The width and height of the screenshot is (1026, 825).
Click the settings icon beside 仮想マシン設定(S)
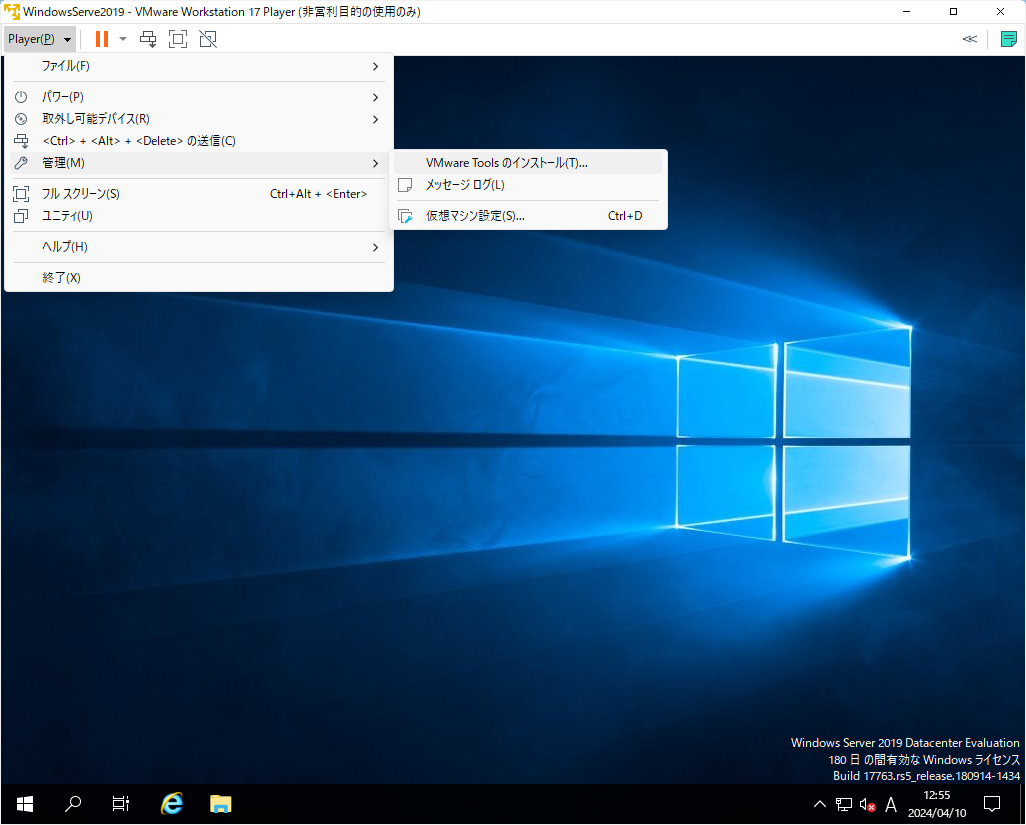[x=405, y=216]
